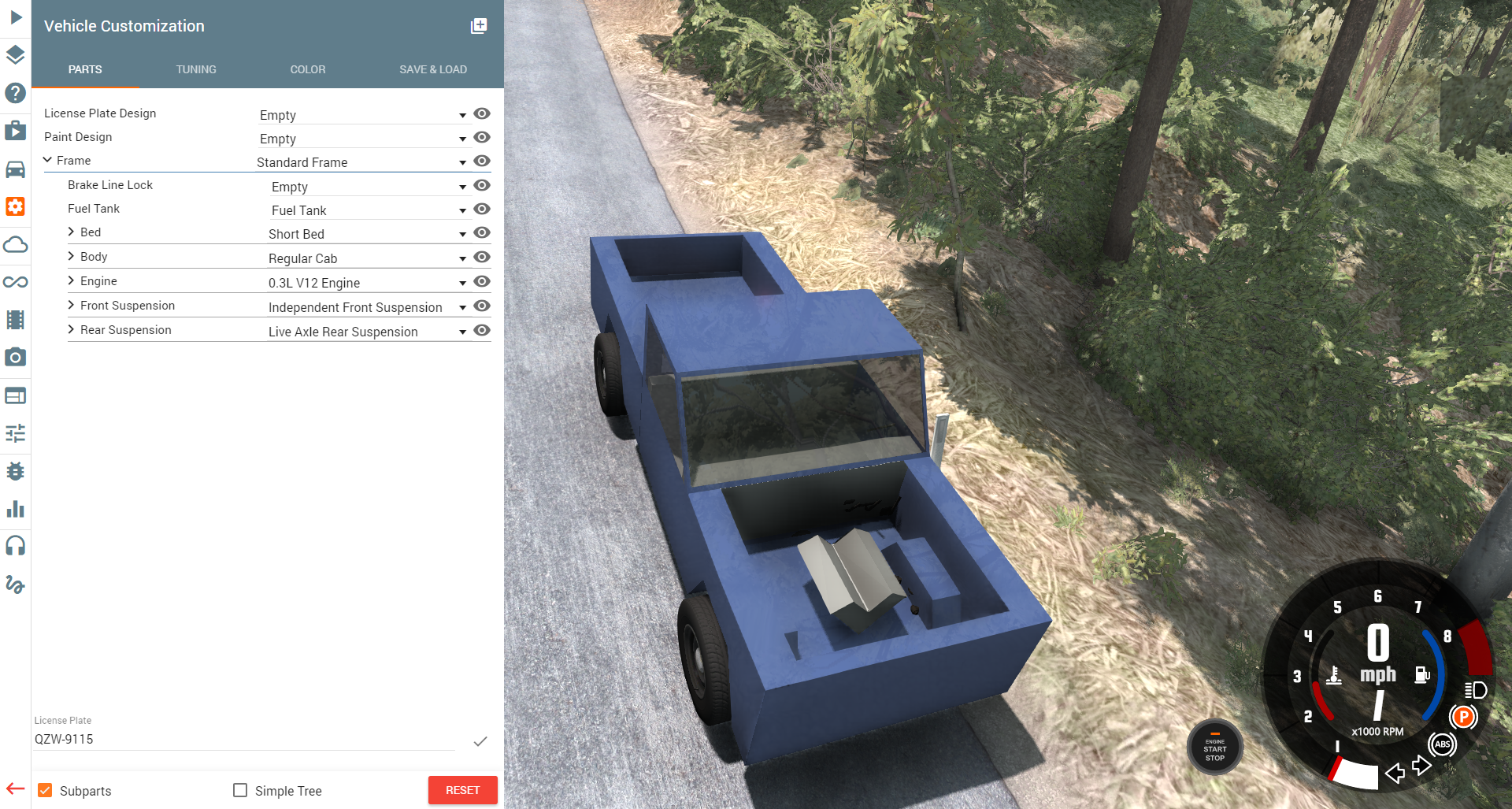The width and height of the screenshot is (1512, 809).
Task: Expand the Engine tree node
Action: (71, 280)
